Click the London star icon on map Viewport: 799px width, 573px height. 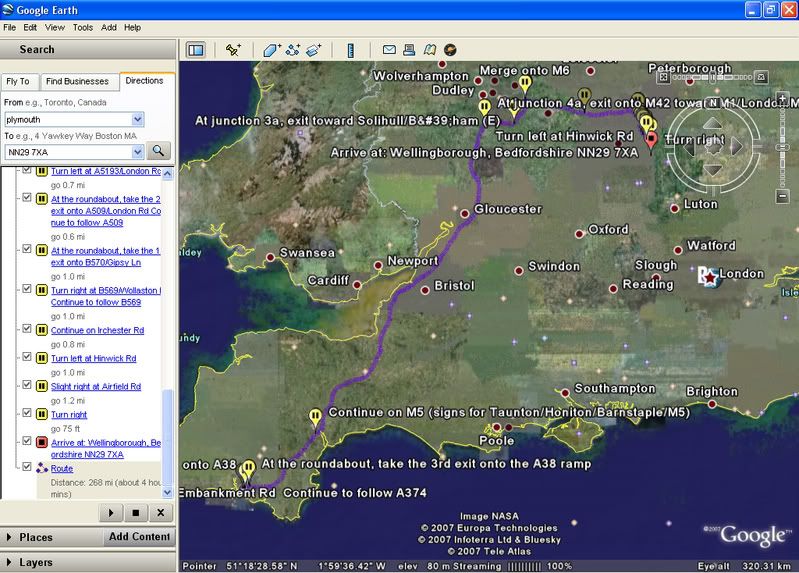(708, 277)
